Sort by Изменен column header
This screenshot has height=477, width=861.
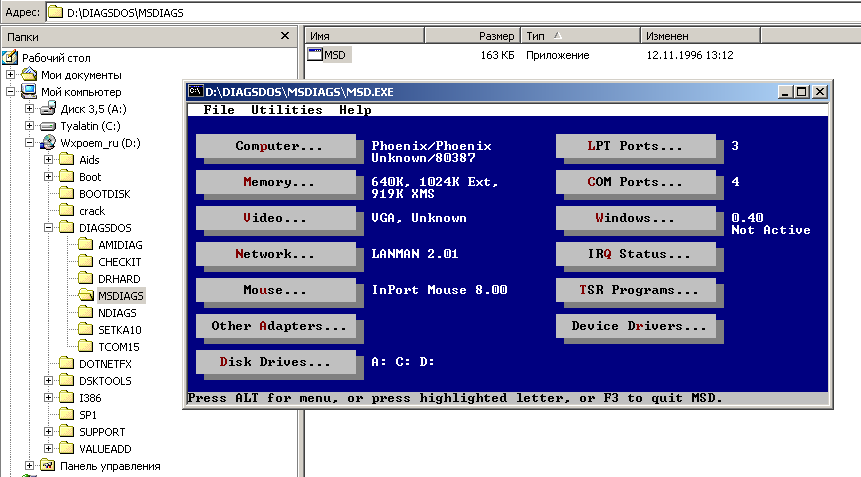701,36
